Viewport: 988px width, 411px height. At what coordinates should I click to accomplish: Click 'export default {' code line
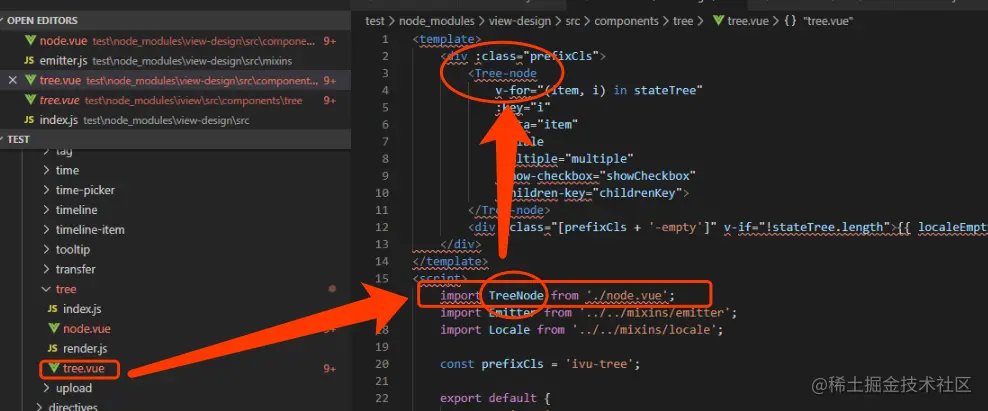click(x=495, y=398)
